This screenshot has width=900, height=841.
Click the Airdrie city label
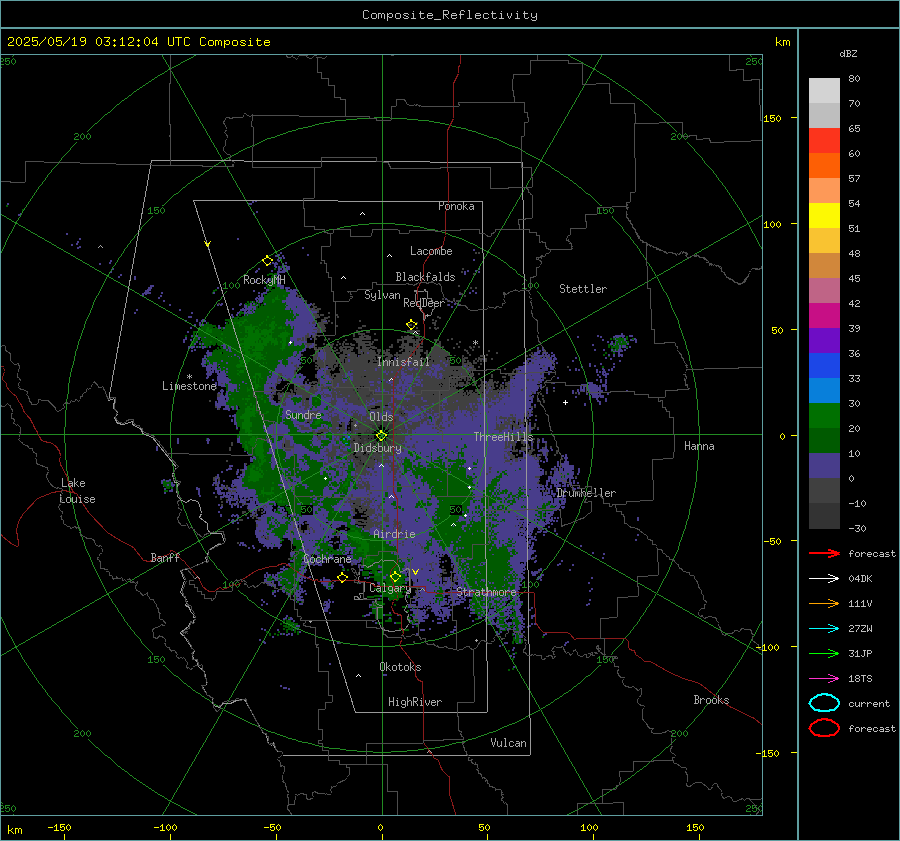point(394,534)
